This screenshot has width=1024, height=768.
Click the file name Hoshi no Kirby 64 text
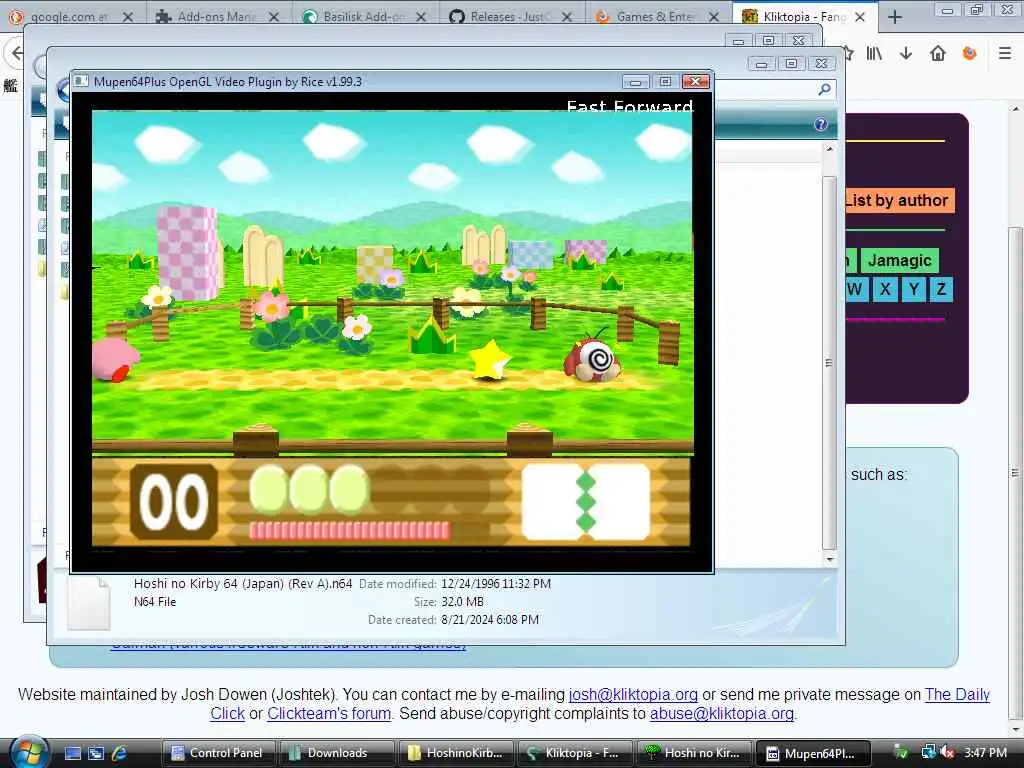pyautogui.click(x=243, y=584)
